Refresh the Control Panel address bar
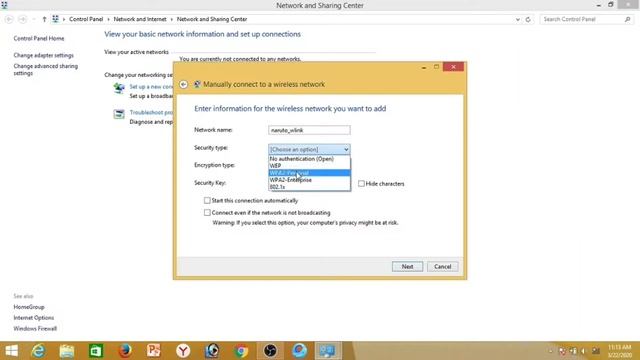The image size is (640, 360). click(528, 19)
